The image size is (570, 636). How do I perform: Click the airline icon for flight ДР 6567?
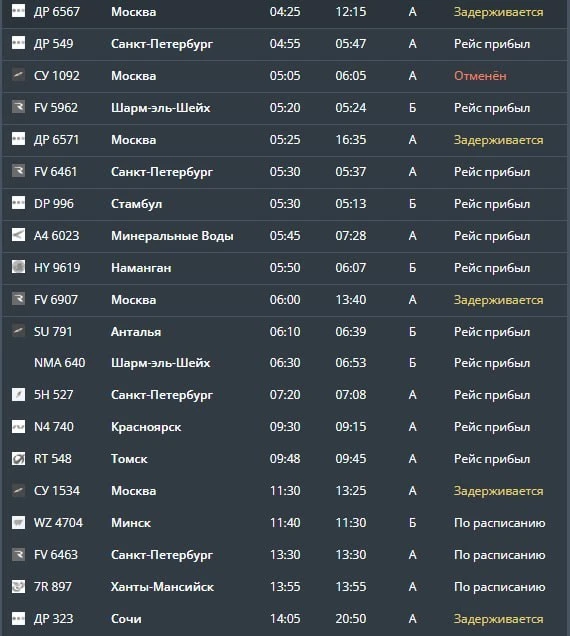pyautogui.click(x=18, y=11)
